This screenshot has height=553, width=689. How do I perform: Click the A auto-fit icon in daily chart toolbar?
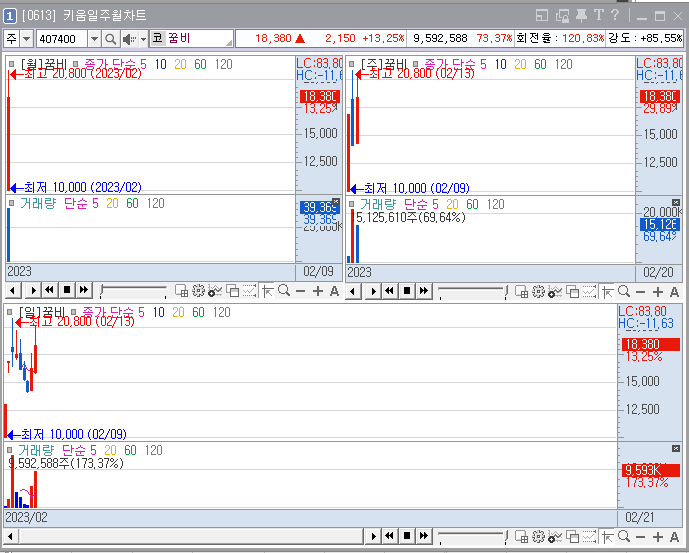[674, 537]
